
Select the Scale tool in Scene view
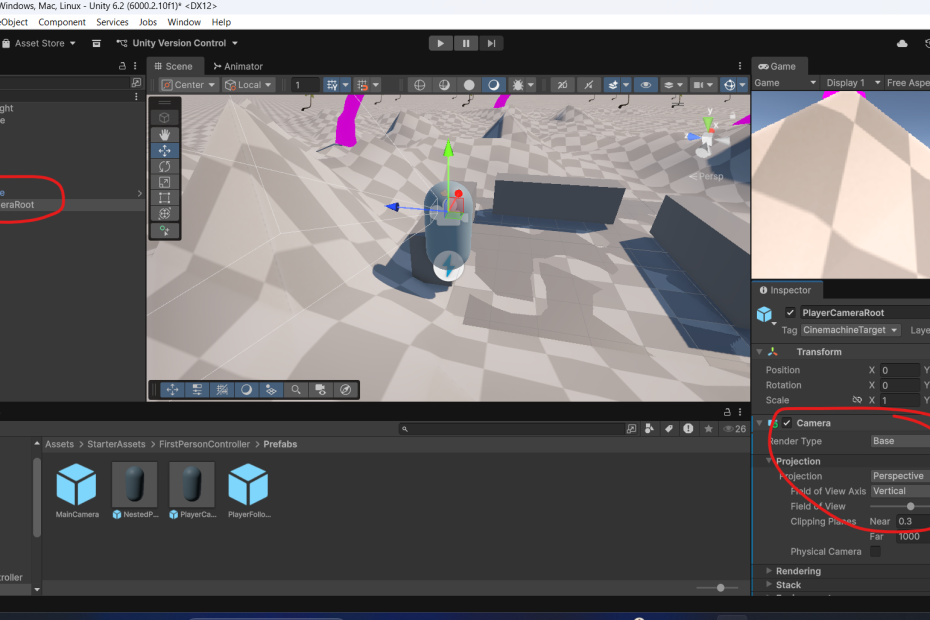pos(165,182)
